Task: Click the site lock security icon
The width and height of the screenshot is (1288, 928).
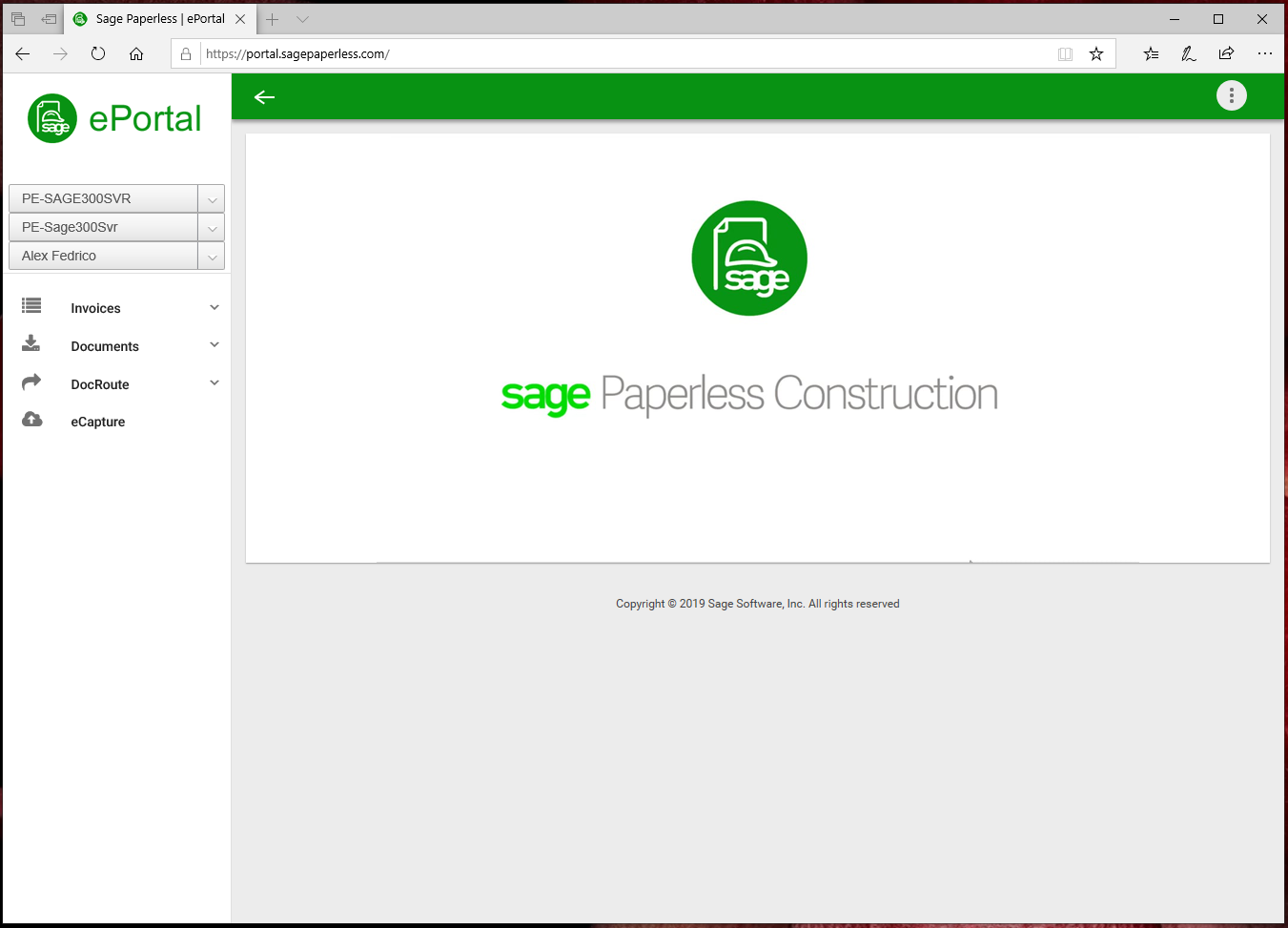Action: click(186, 54)
